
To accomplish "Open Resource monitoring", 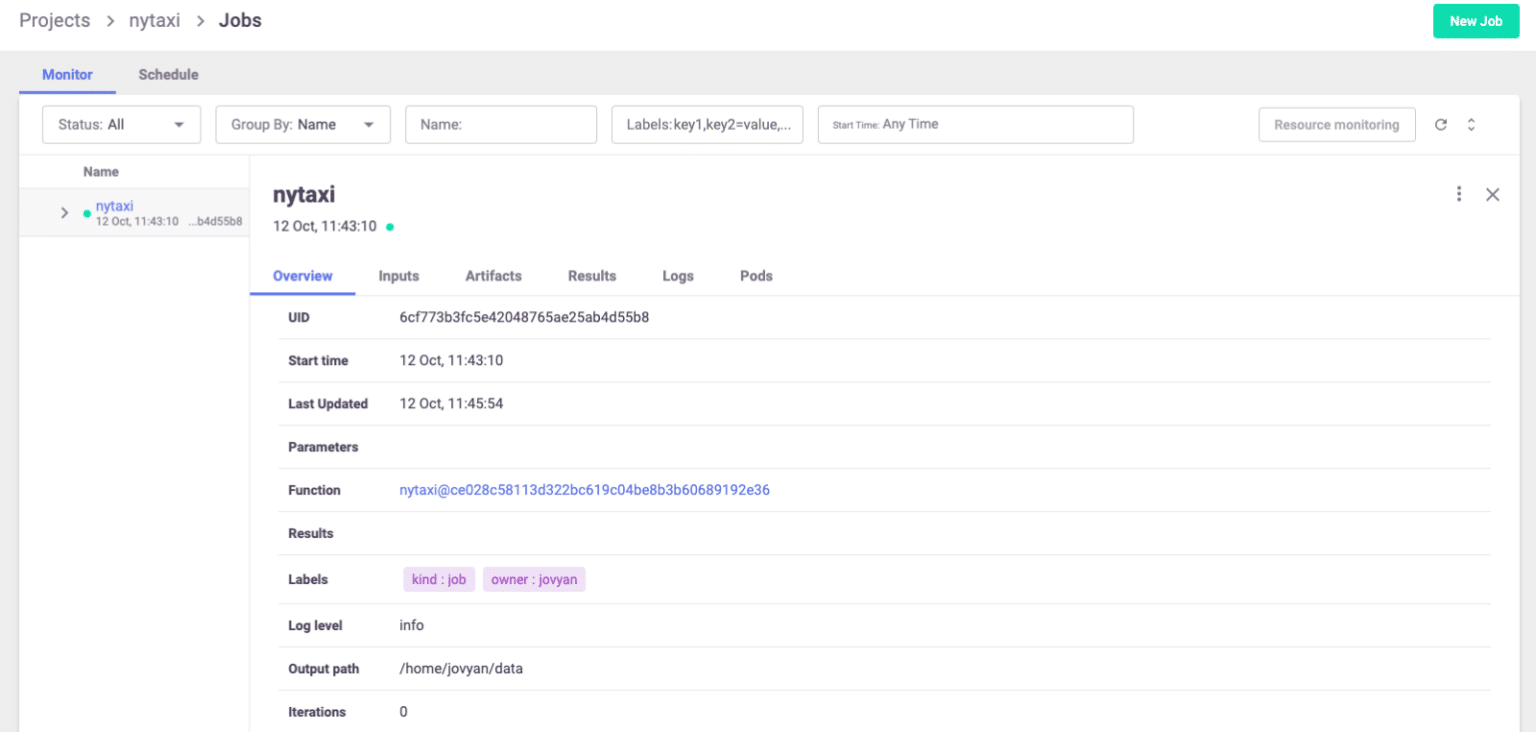I will [1337, 124].
